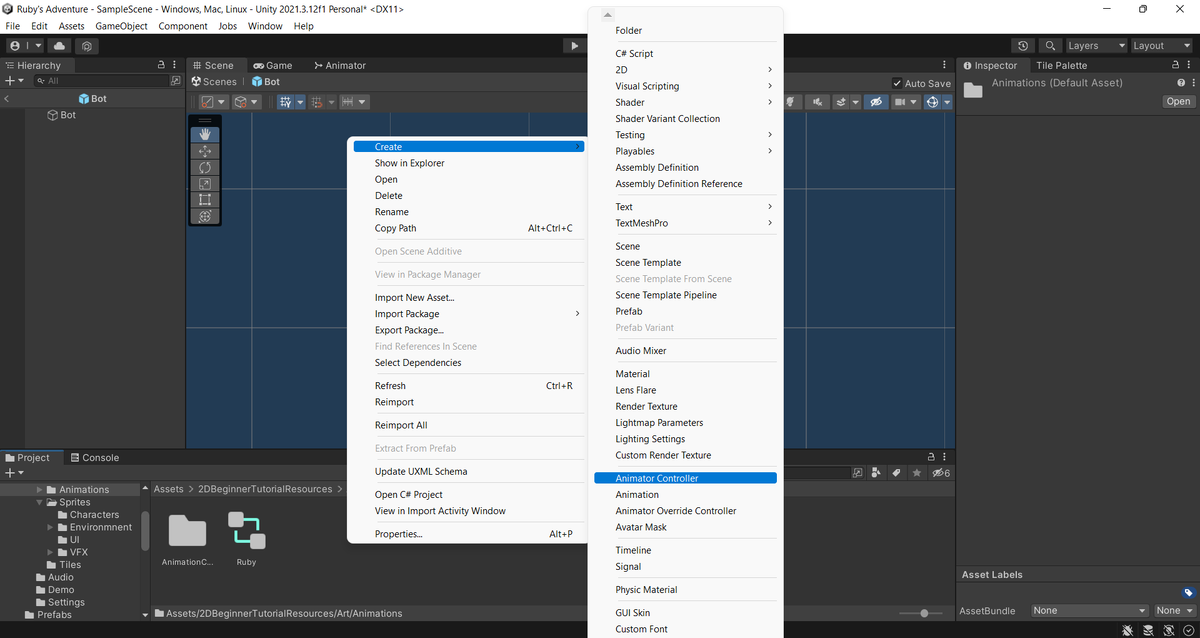
Task: Toggle the scene gizmos button
Action: coord(933,102)
